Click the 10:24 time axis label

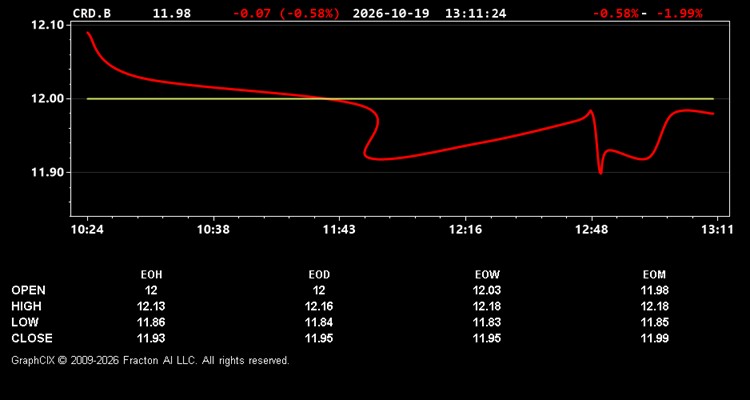click(x=87, y=230)
